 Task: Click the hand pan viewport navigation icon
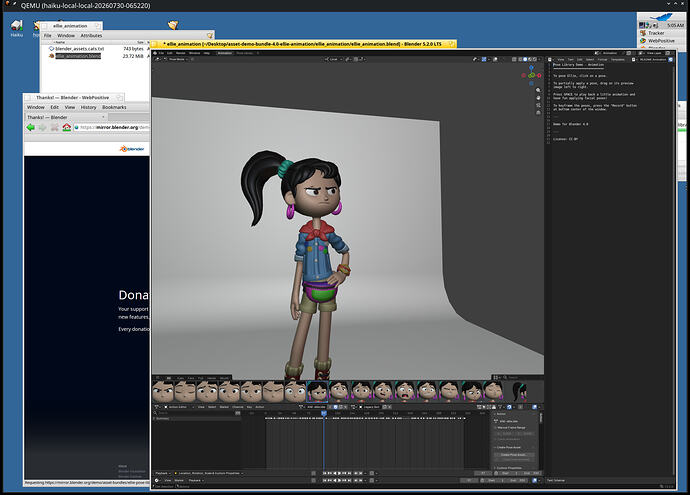538,98
